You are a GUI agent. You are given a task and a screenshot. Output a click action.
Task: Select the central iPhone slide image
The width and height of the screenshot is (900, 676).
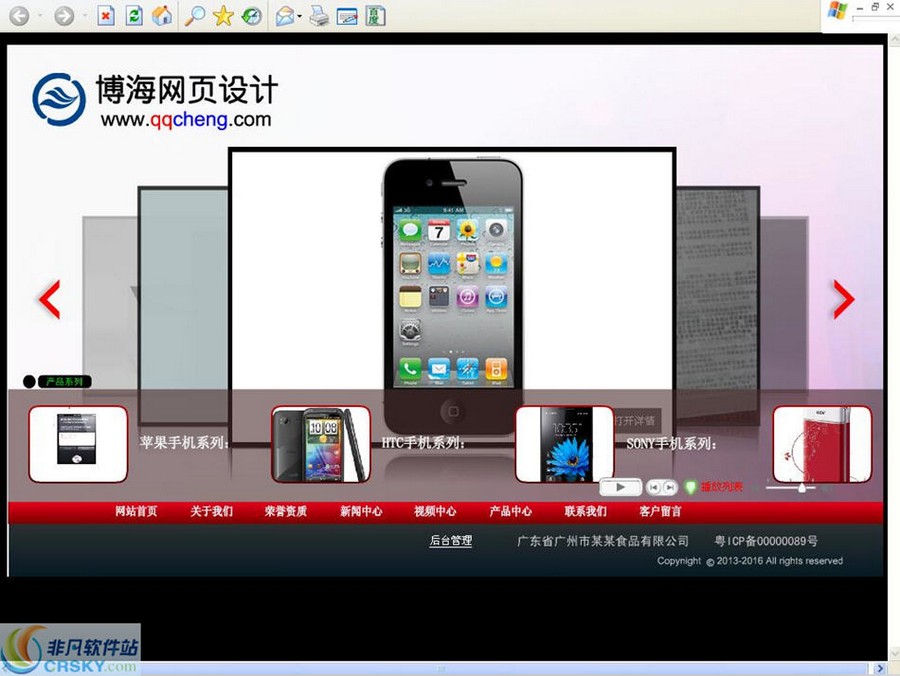(452, 296)
